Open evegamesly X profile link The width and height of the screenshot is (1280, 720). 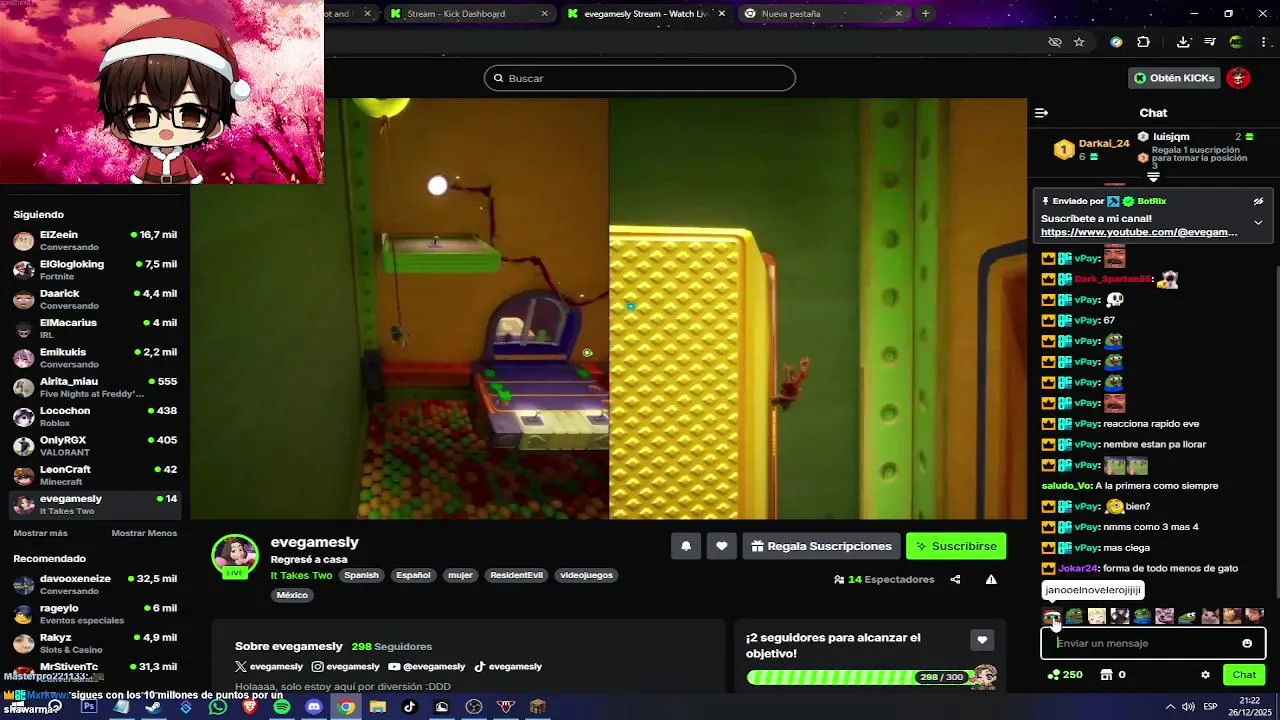[269, 667]
